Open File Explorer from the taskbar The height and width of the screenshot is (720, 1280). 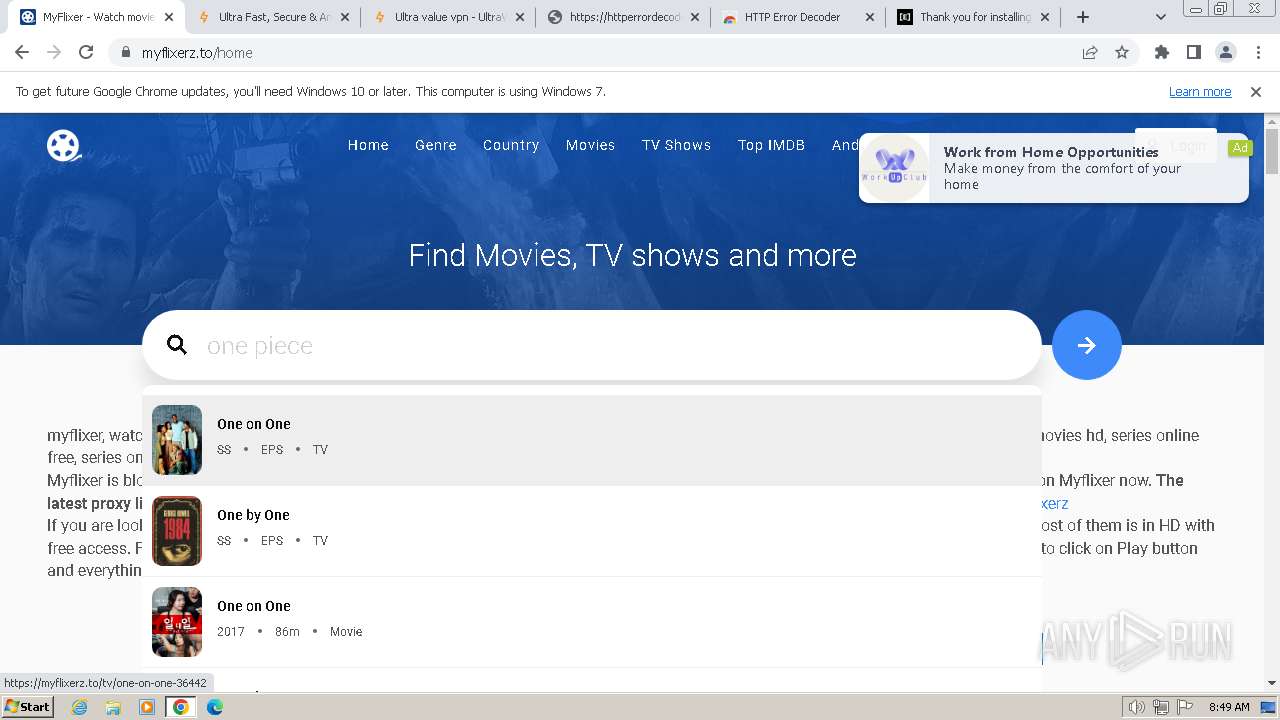coord(113,707)
